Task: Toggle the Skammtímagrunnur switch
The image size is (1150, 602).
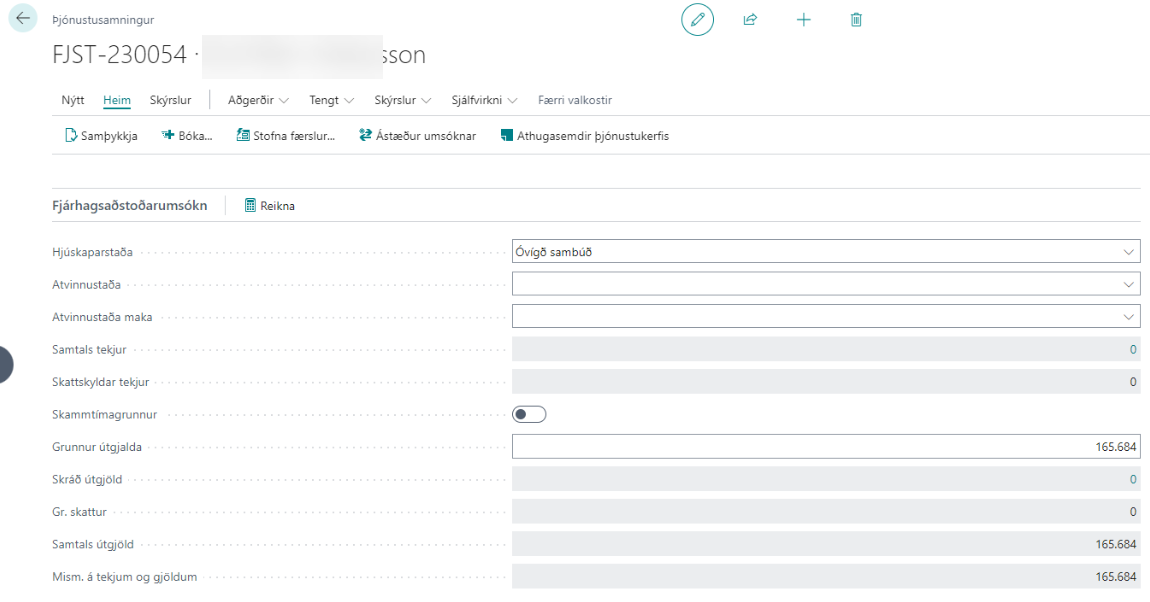Action: (529, 414)
